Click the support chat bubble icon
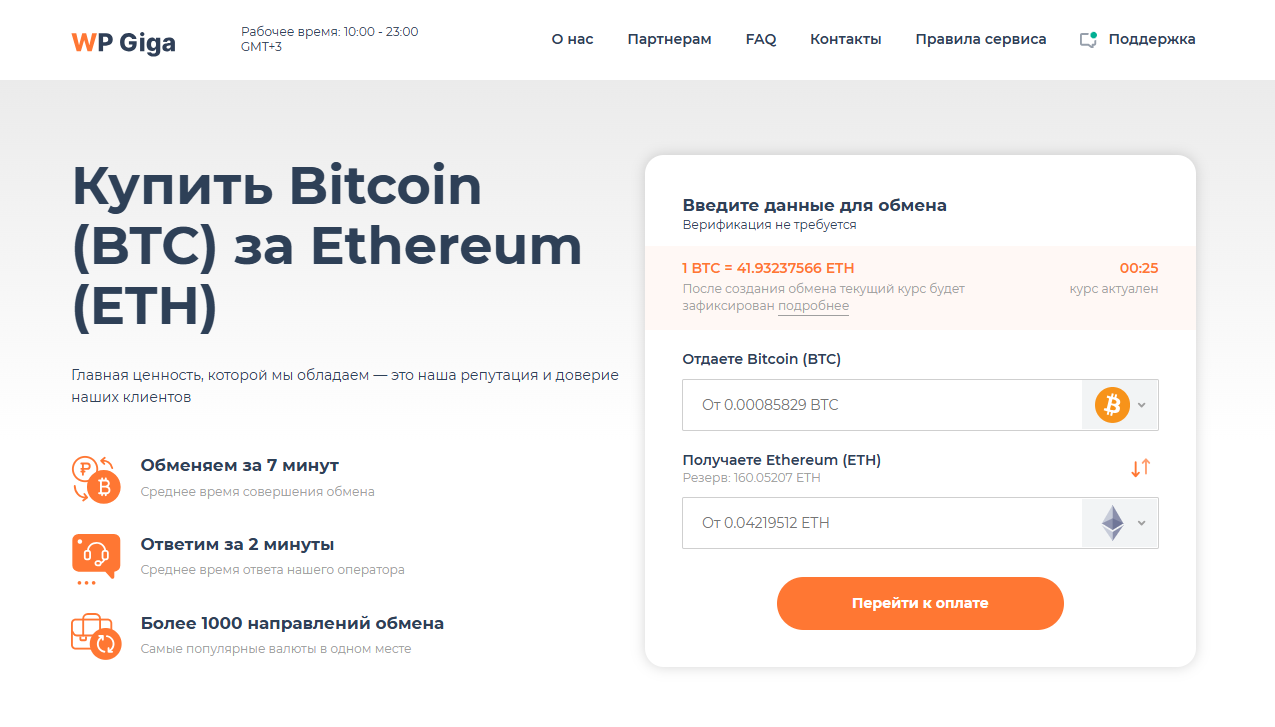 pos(1088,40)
